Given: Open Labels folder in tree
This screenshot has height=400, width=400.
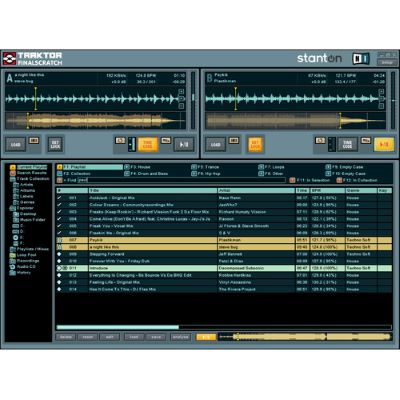Looking at the screenshot, I should [x=24, y=196].
